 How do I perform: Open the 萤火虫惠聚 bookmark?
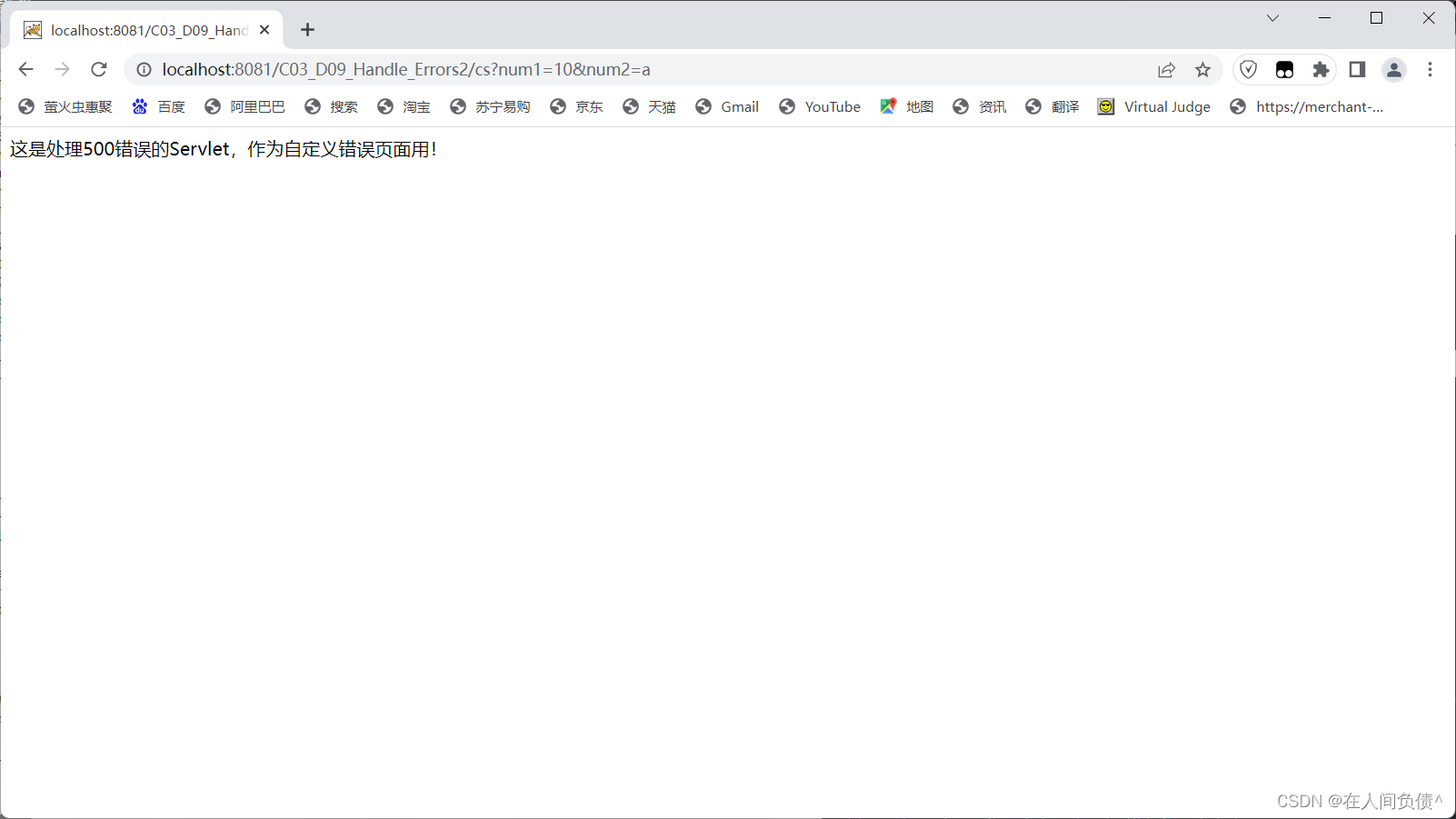point(65,106)
